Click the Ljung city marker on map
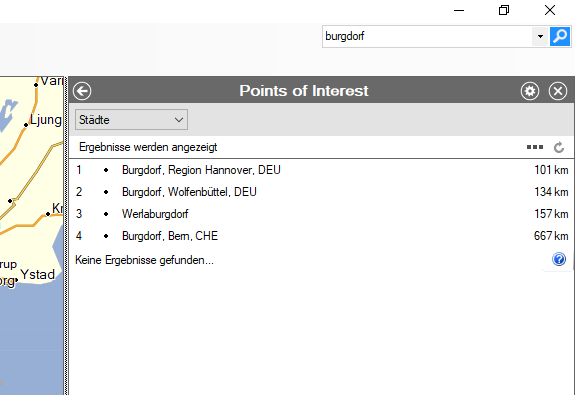Viewport: 575px width, 395px height. click(x=26, y=125)
